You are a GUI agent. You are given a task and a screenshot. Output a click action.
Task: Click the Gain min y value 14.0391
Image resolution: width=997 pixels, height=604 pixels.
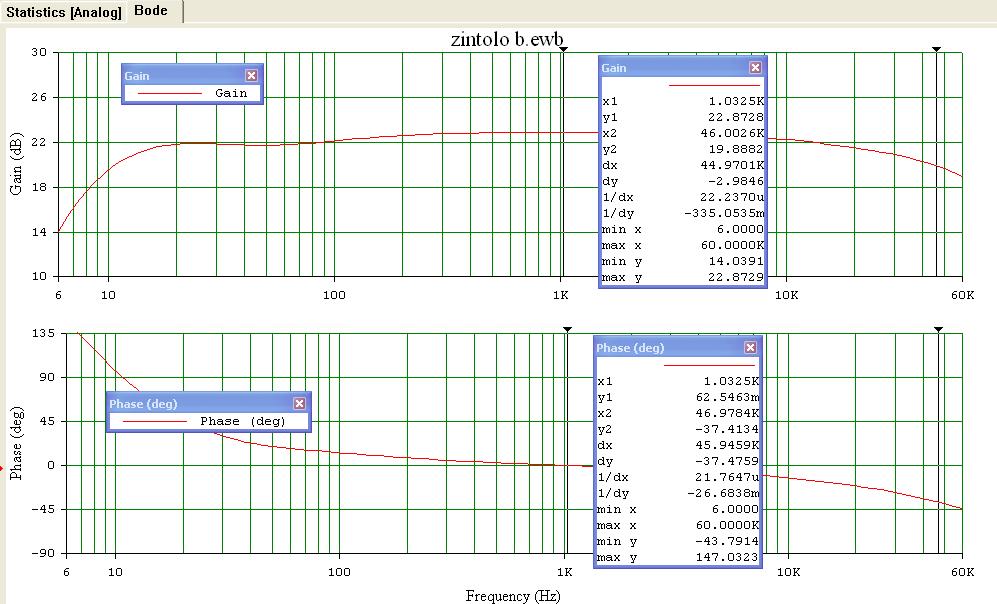(x=736, y=261)
